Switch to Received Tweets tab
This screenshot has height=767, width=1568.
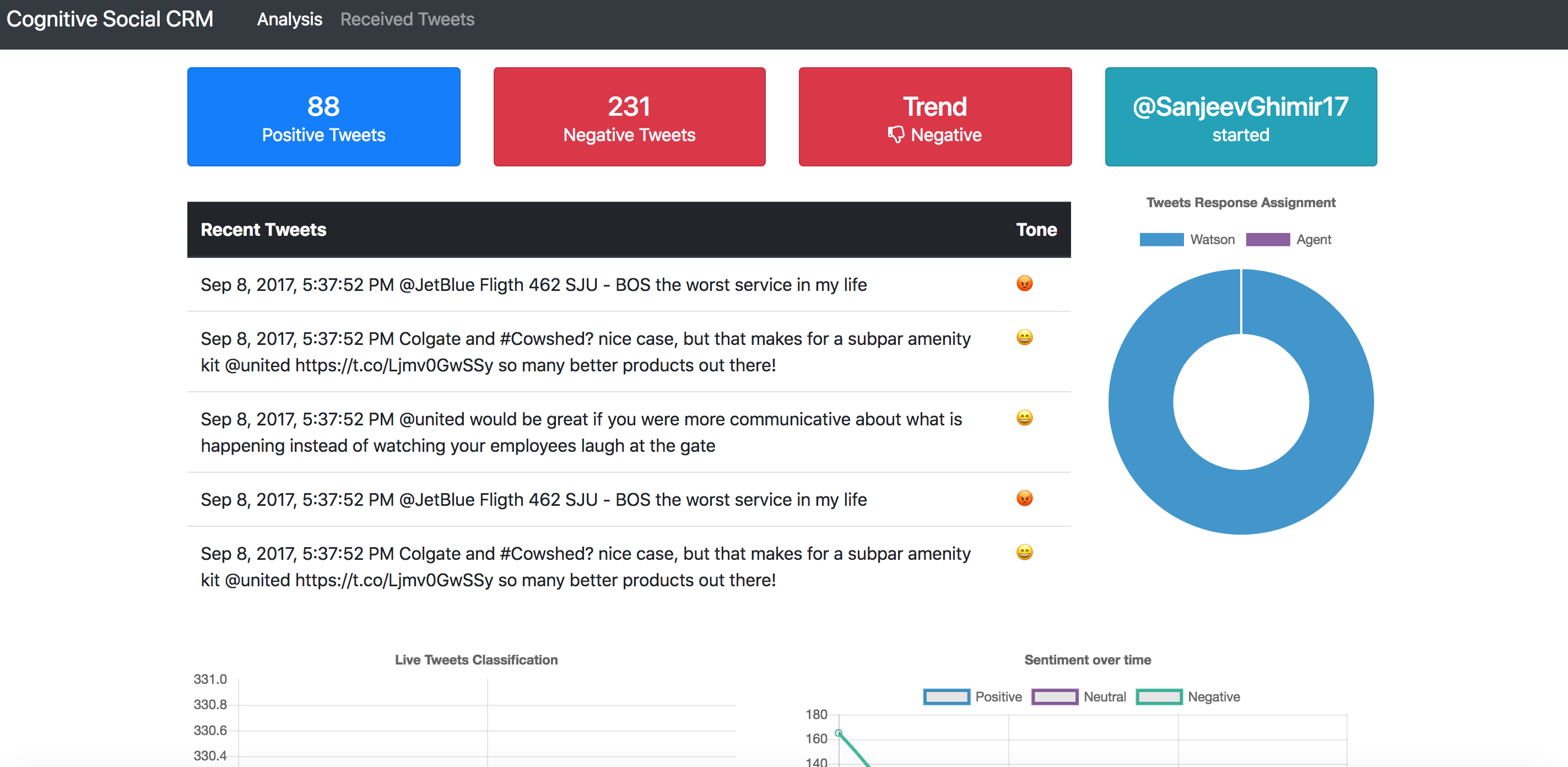[x=407, y=19]
